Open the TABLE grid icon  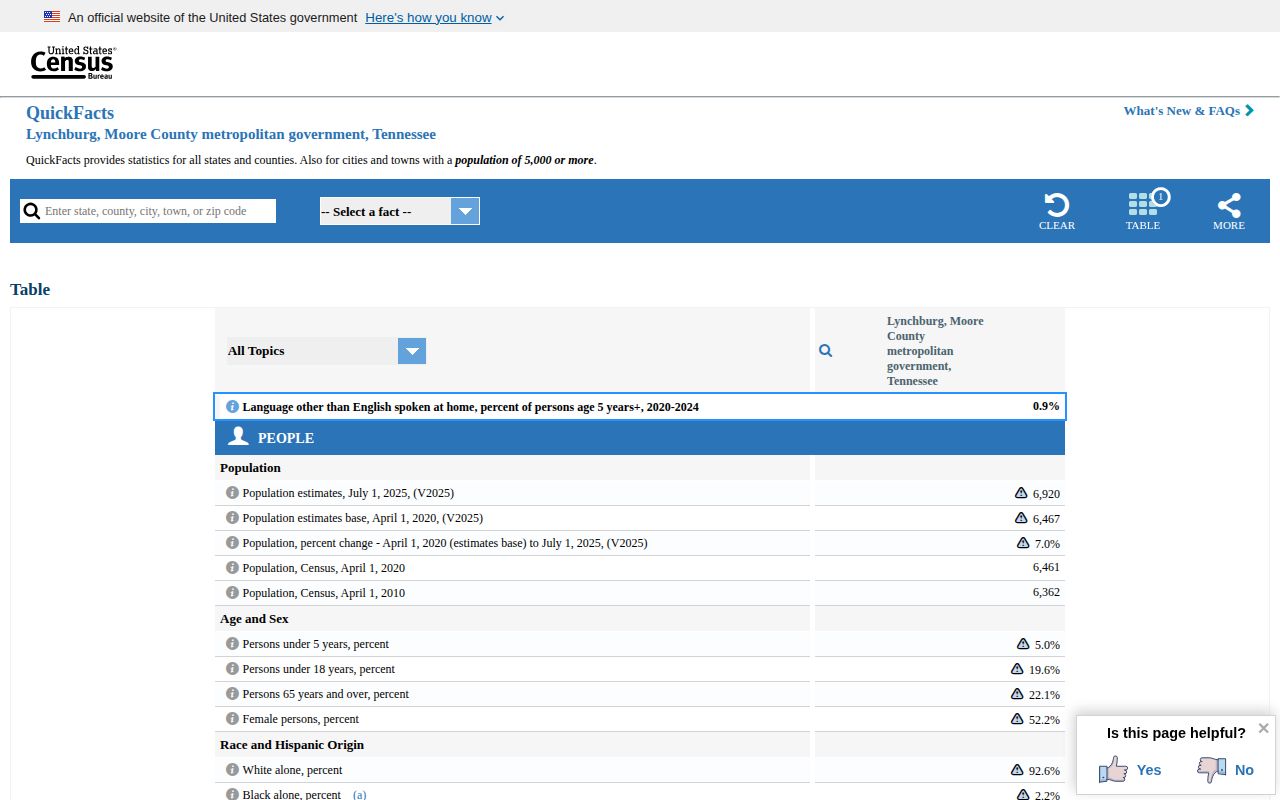[x=1143, y=205]
